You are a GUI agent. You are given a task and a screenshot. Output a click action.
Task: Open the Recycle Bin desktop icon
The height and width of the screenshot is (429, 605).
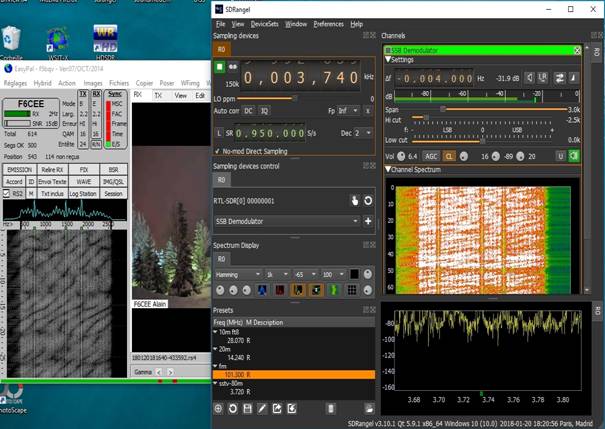11,43
